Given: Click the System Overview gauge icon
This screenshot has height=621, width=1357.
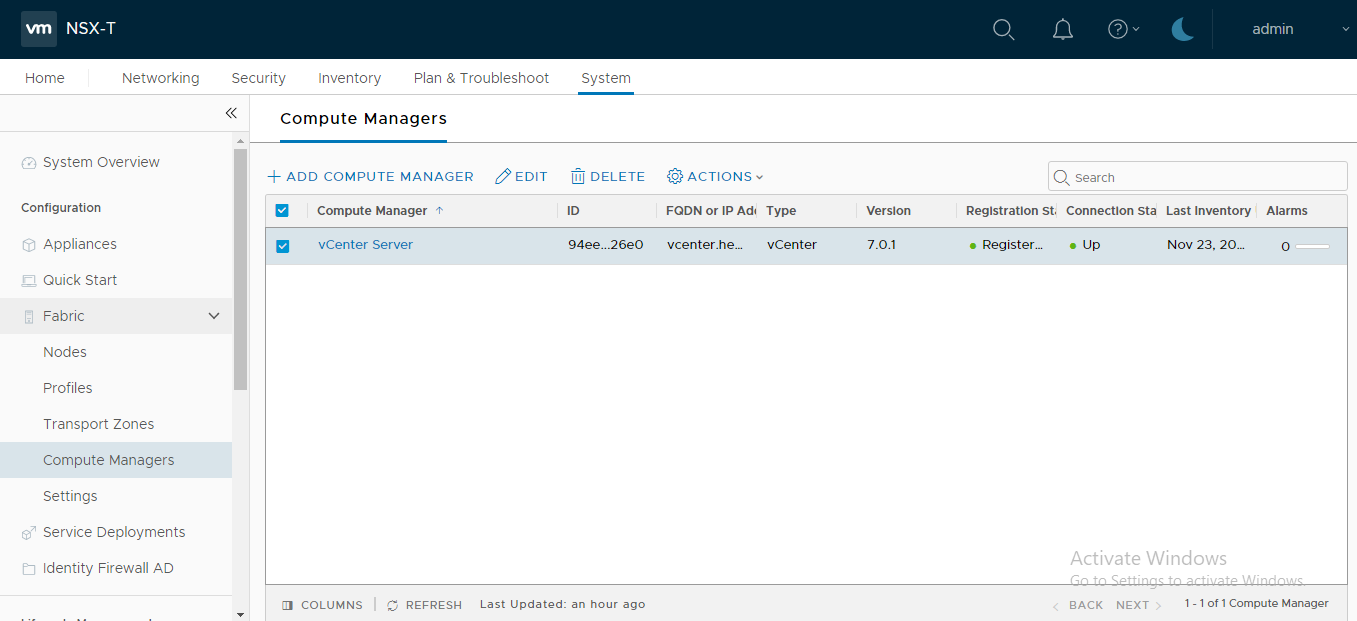Looking at the screenshot, I should click(x=29, y=163).
